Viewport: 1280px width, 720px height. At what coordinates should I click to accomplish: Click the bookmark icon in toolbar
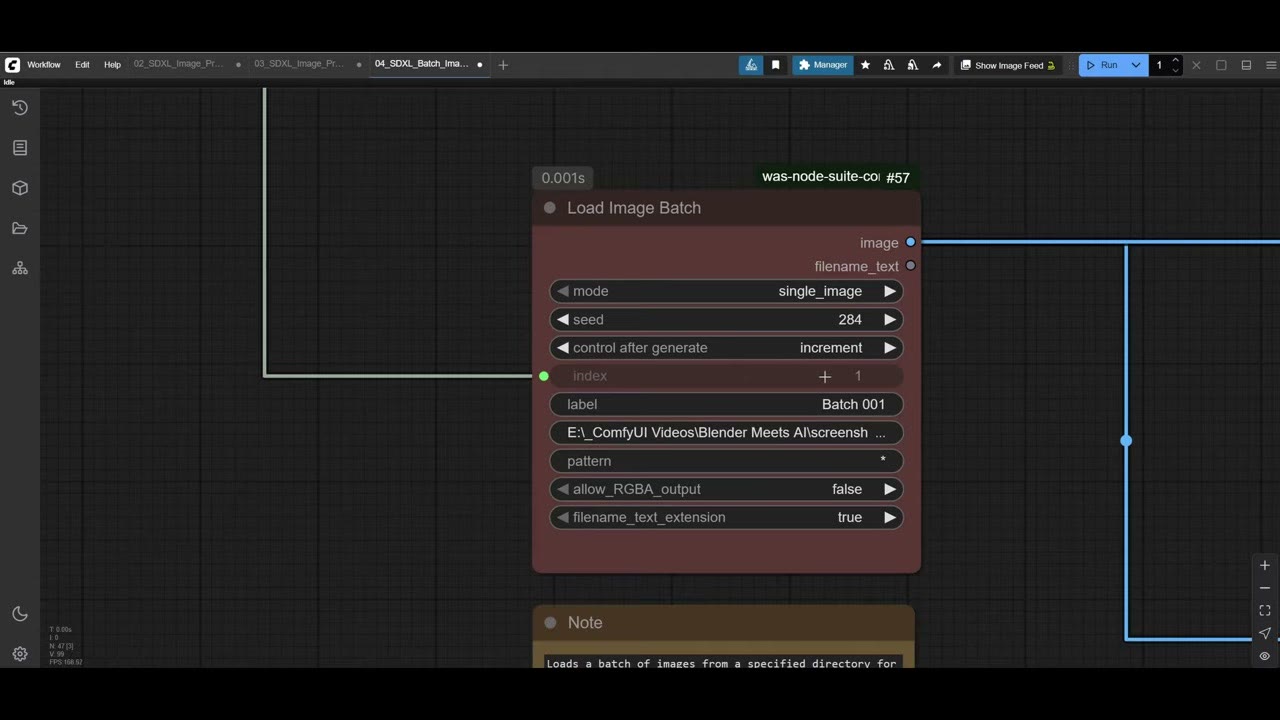pos(775,65)
